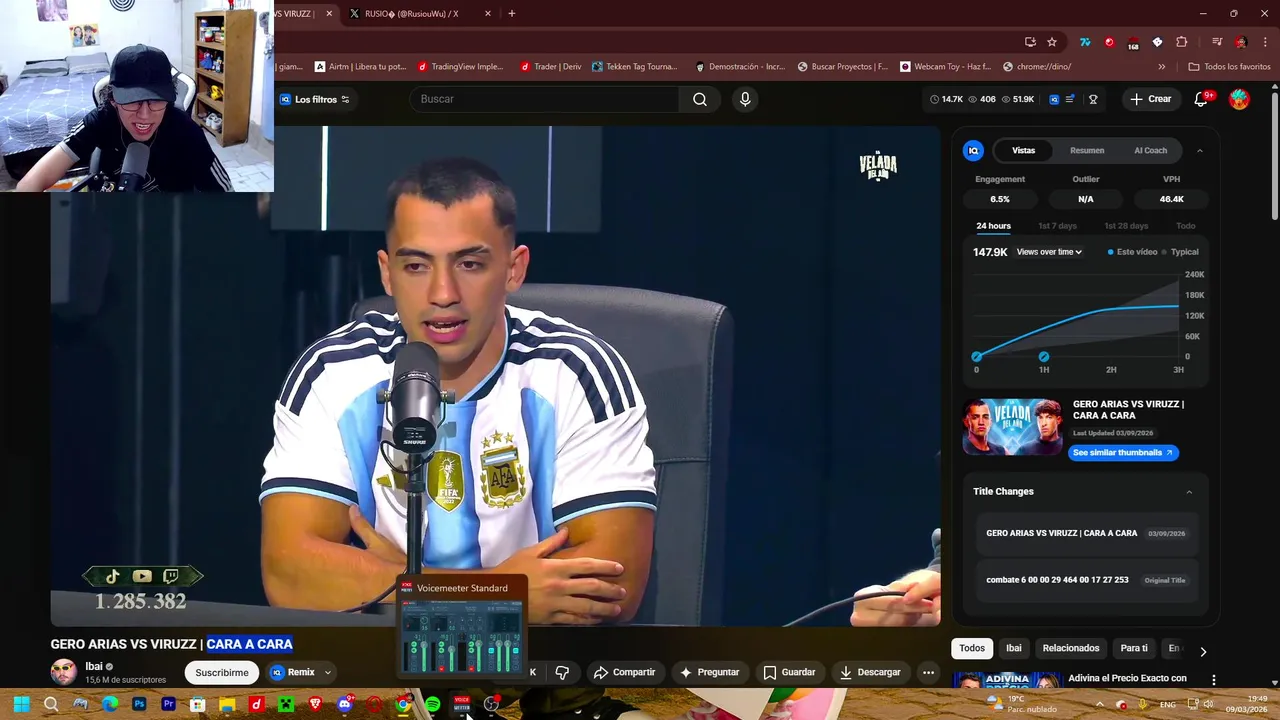Open Todos los favoritos folder
Viewport: 1280px width, 720px height.
pos(1229,67)
